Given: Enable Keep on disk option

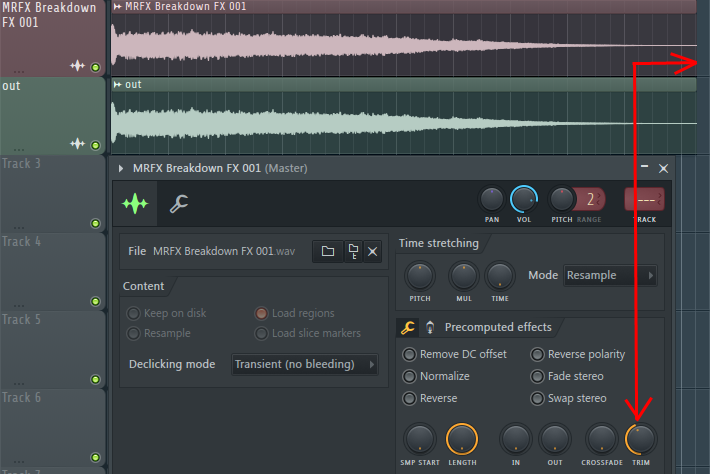Looking at the screenshot, I should (x=134, y=313).
